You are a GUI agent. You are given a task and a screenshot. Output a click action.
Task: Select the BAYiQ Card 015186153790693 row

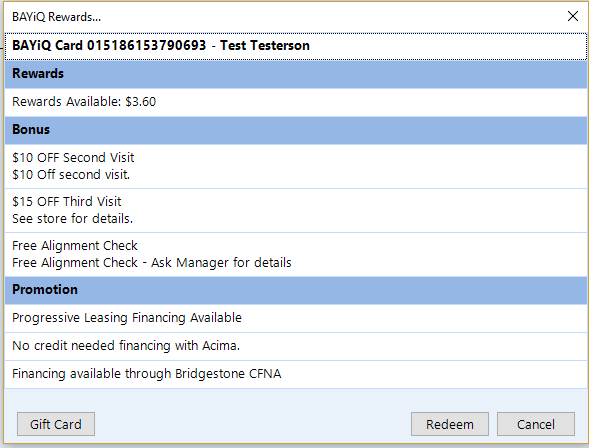click(x=296, y=46)
